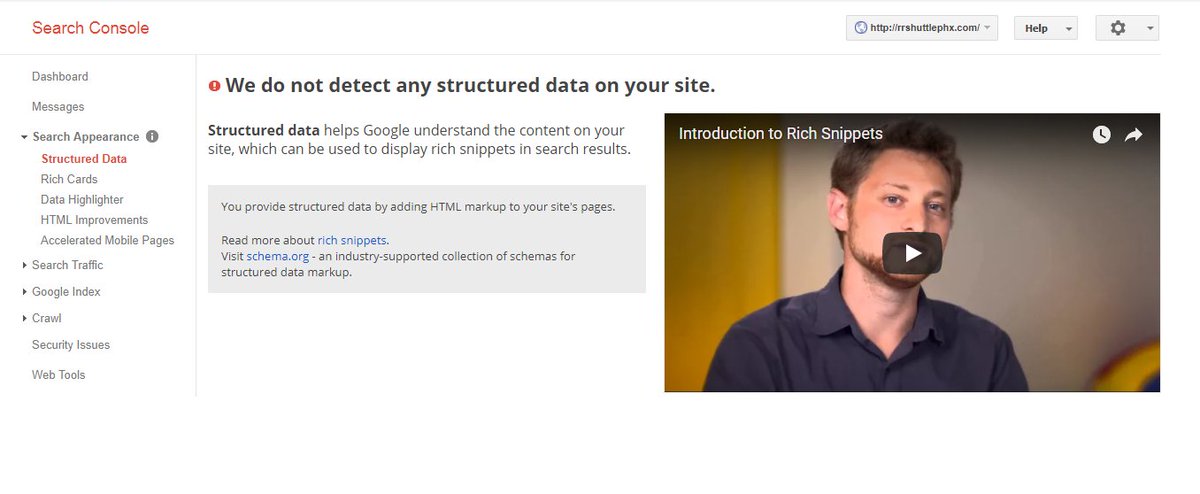Open Messages in sidebar
Image resolution: width=1200 pixels, height=494 pixels.
pyautogui.click(x=58, y=107)
